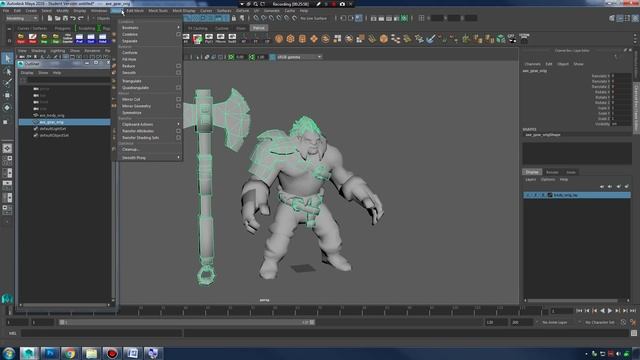Click the red Open shelf button
Viewport: 640px width, 360px height.
(x=21, y=39)
